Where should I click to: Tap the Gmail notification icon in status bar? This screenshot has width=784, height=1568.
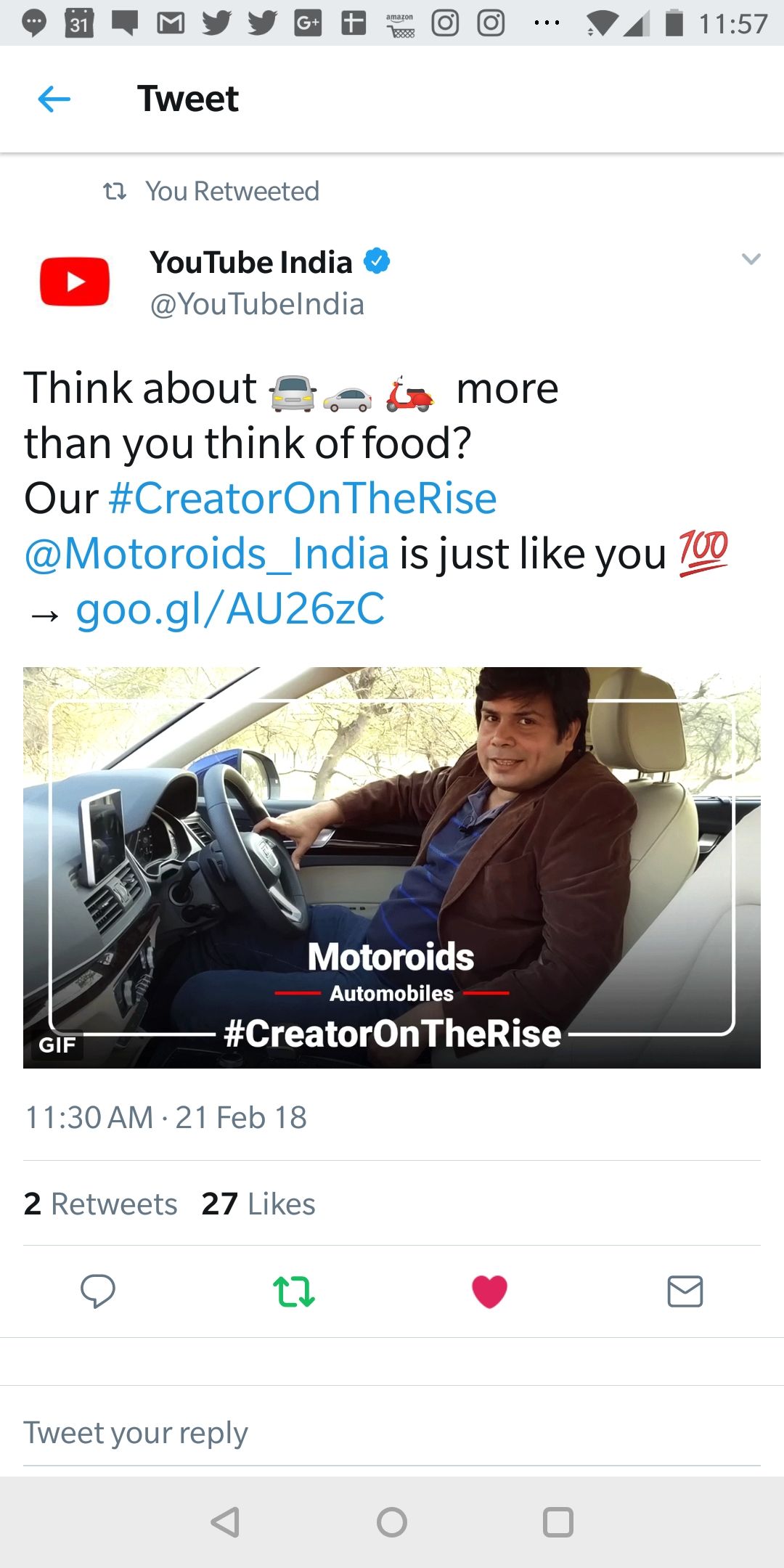pos(171,23)
